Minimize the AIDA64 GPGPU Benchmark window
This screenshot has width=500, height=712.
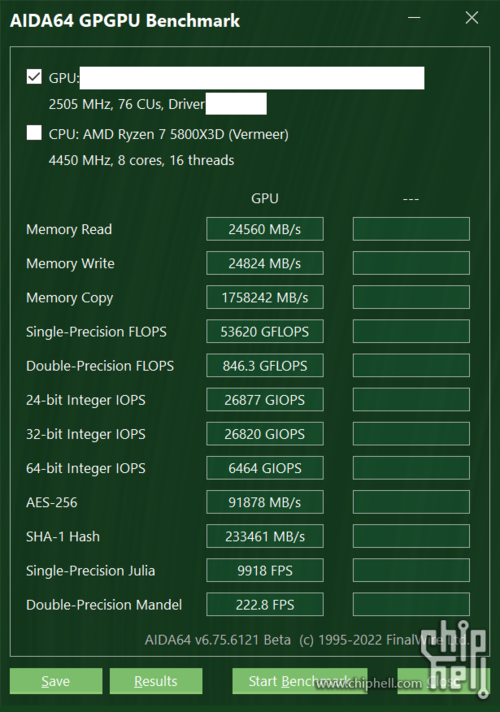414,18
